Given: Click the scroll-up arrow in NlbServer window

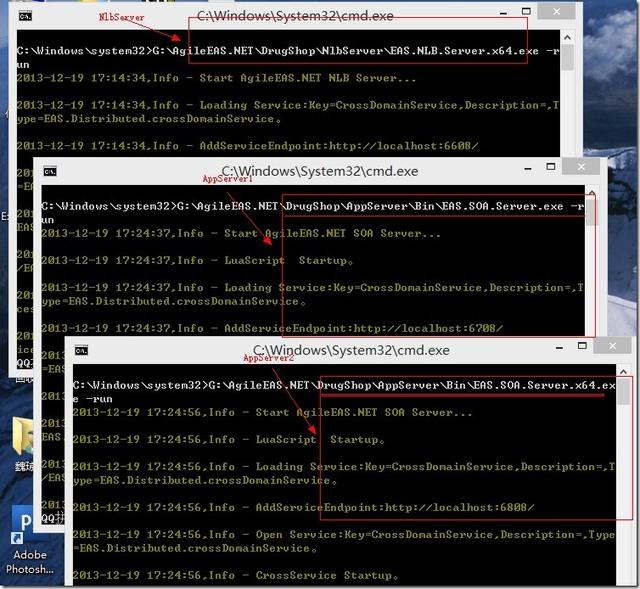Looking at the screenshot, I should [567, 38].
